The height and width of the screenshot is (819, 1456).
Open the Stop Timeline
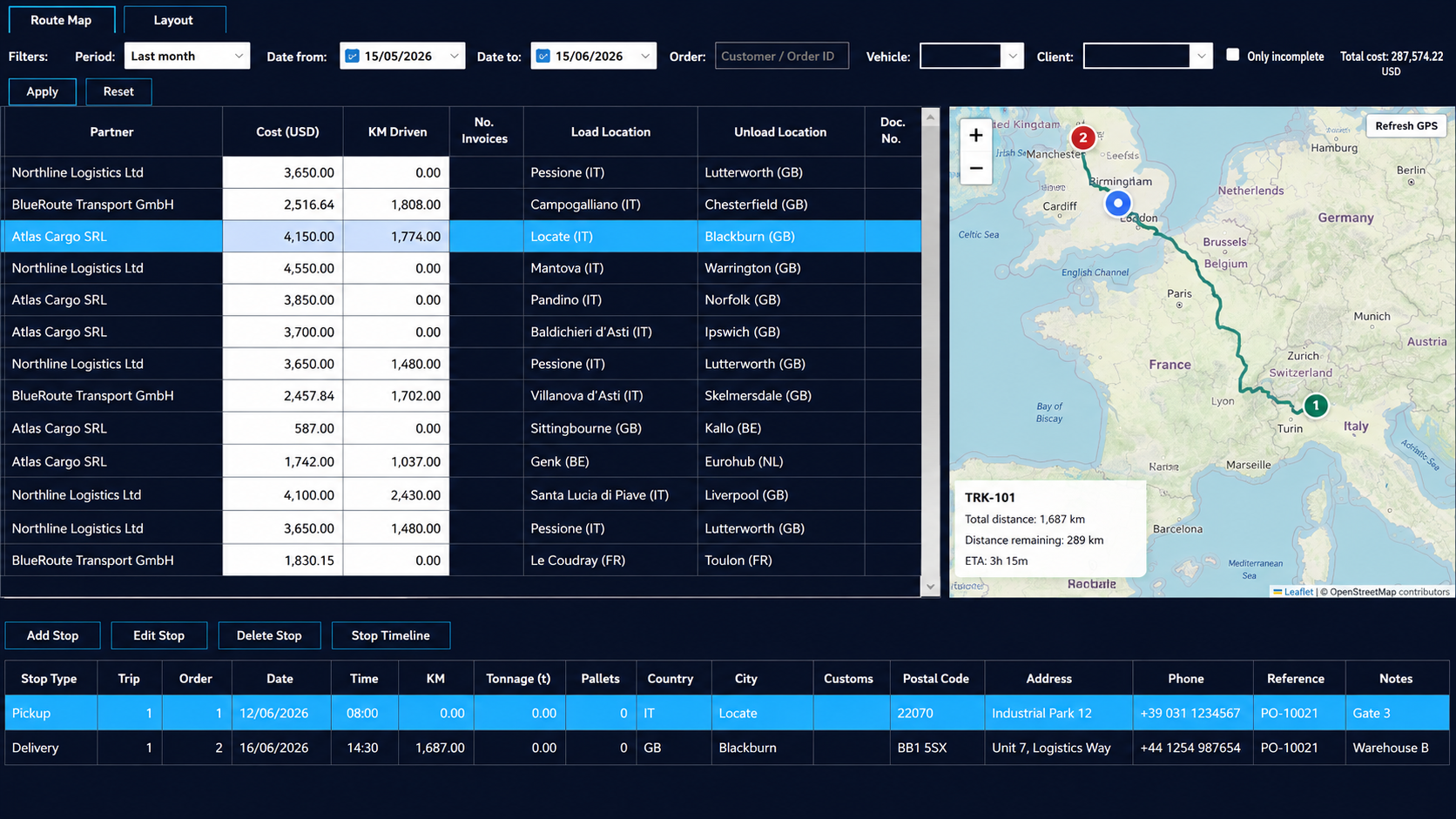(390, 635)
